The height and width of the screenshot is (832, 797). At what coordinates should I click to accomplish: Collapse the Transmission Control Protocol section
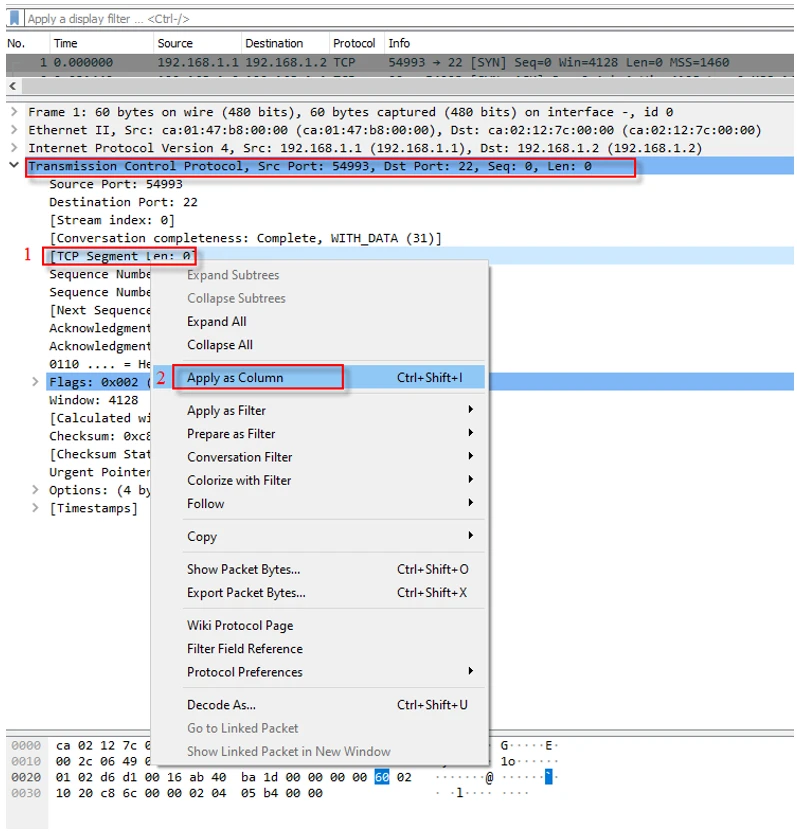click(x=14, y=166)
